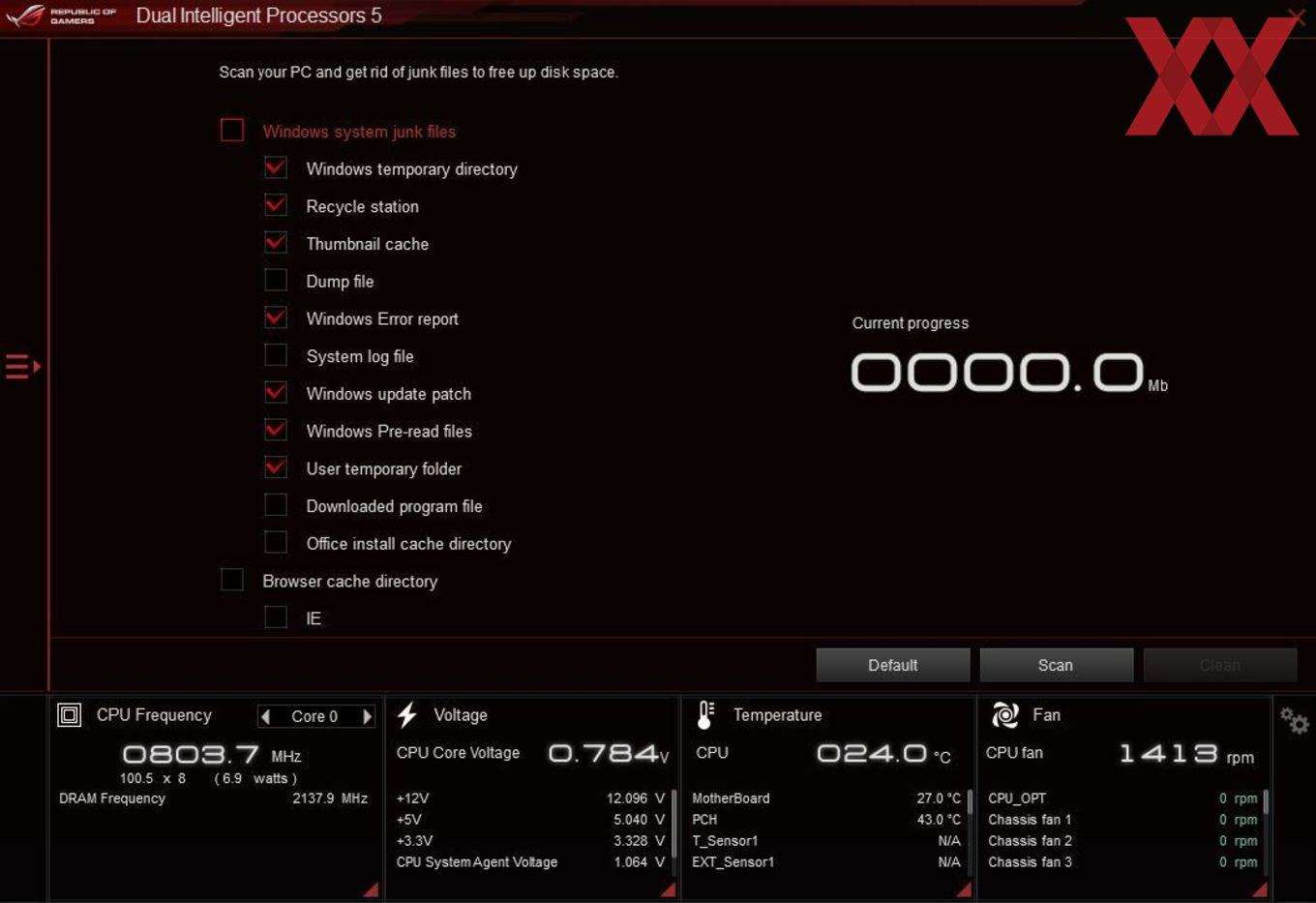
Task: Click CPU System Agent Voltage row
Action: click(x=531, y=862)
